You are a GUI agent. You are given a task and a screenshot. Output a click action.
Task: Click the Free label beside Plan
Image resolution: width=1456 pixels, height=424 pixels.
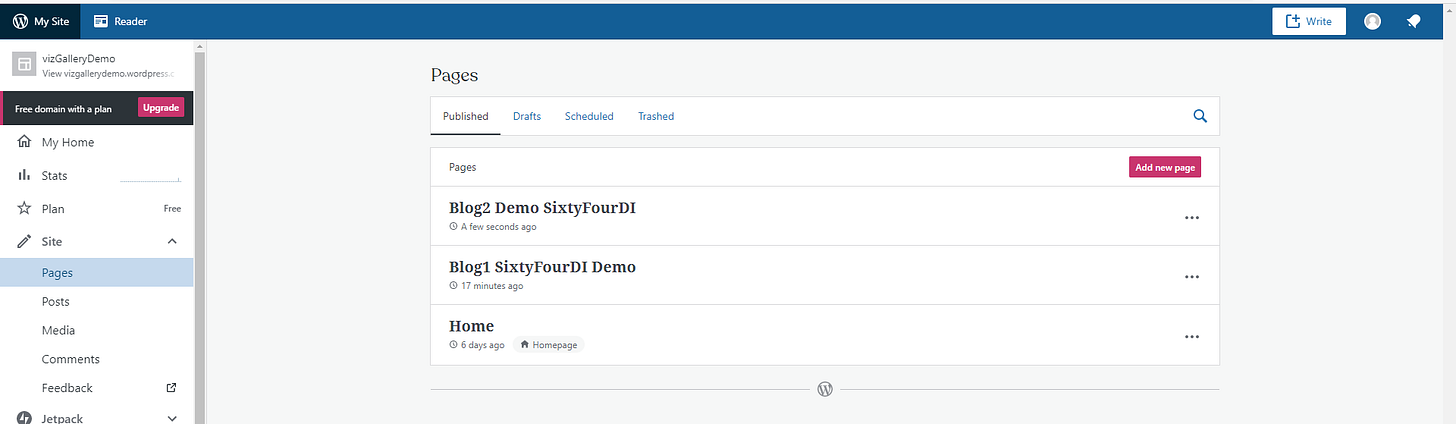tap(172, 209)
